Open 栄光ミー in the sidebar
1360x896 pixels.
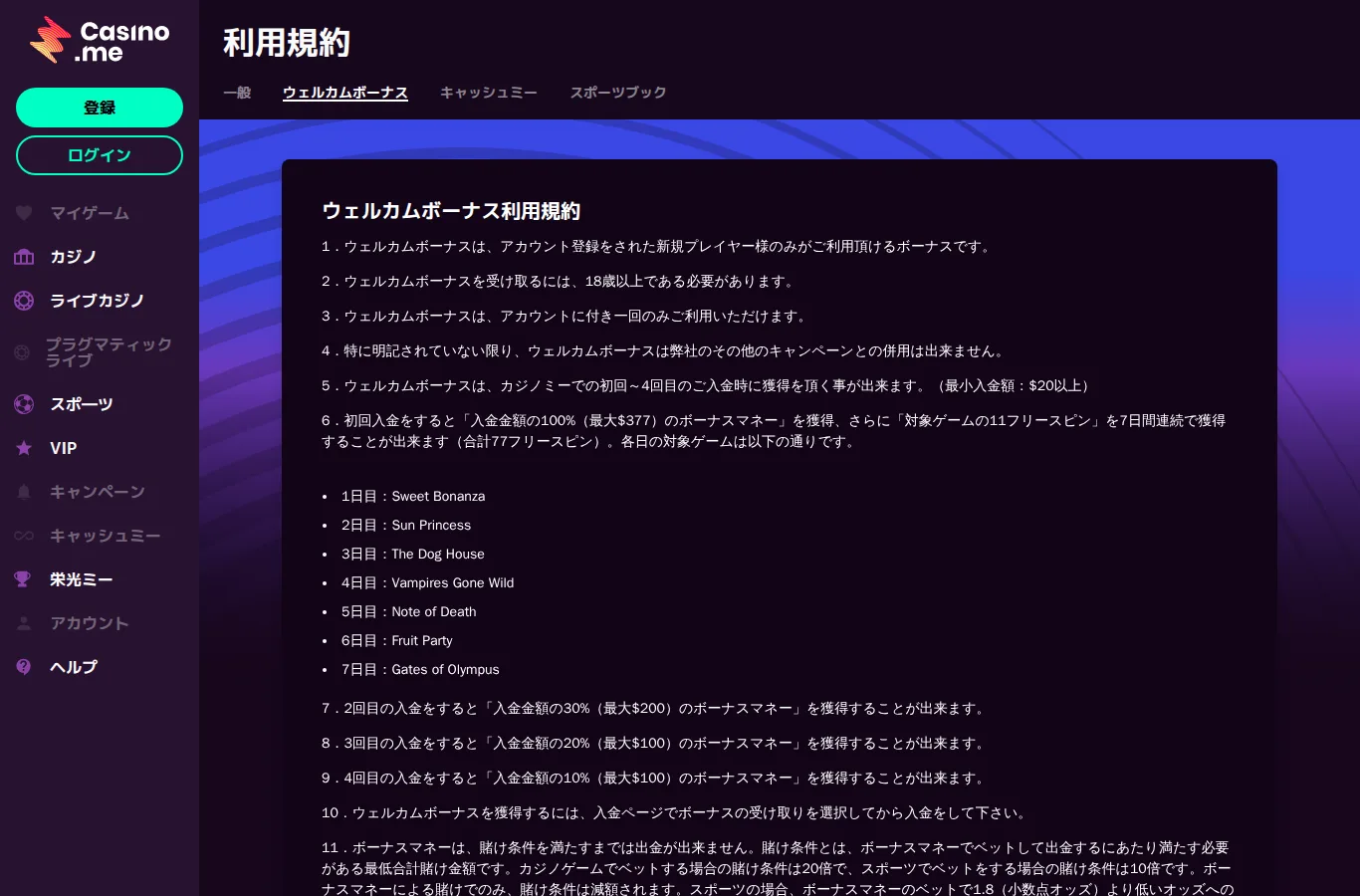(82, 579)
